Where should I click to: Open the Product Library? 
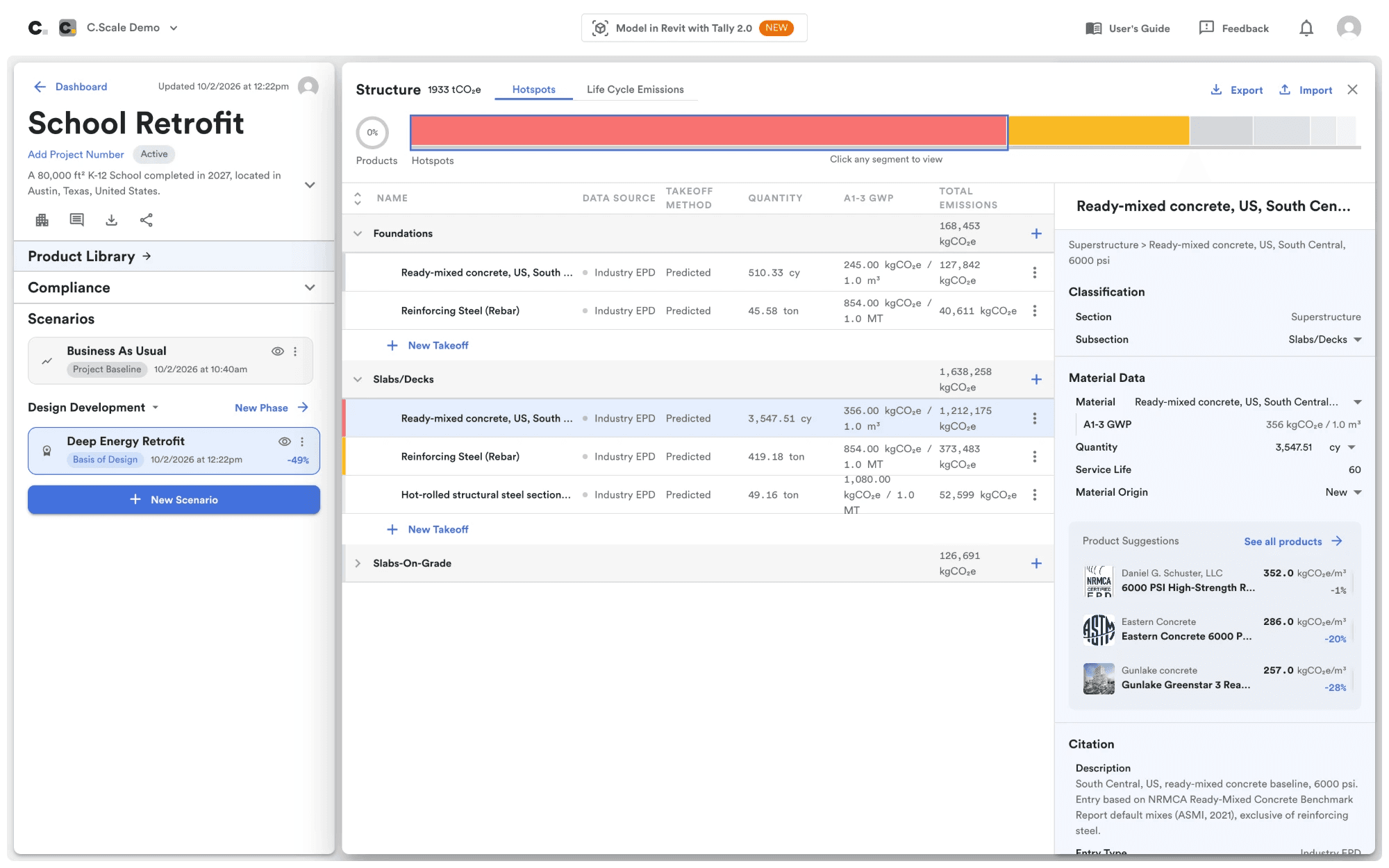point(90,256)
